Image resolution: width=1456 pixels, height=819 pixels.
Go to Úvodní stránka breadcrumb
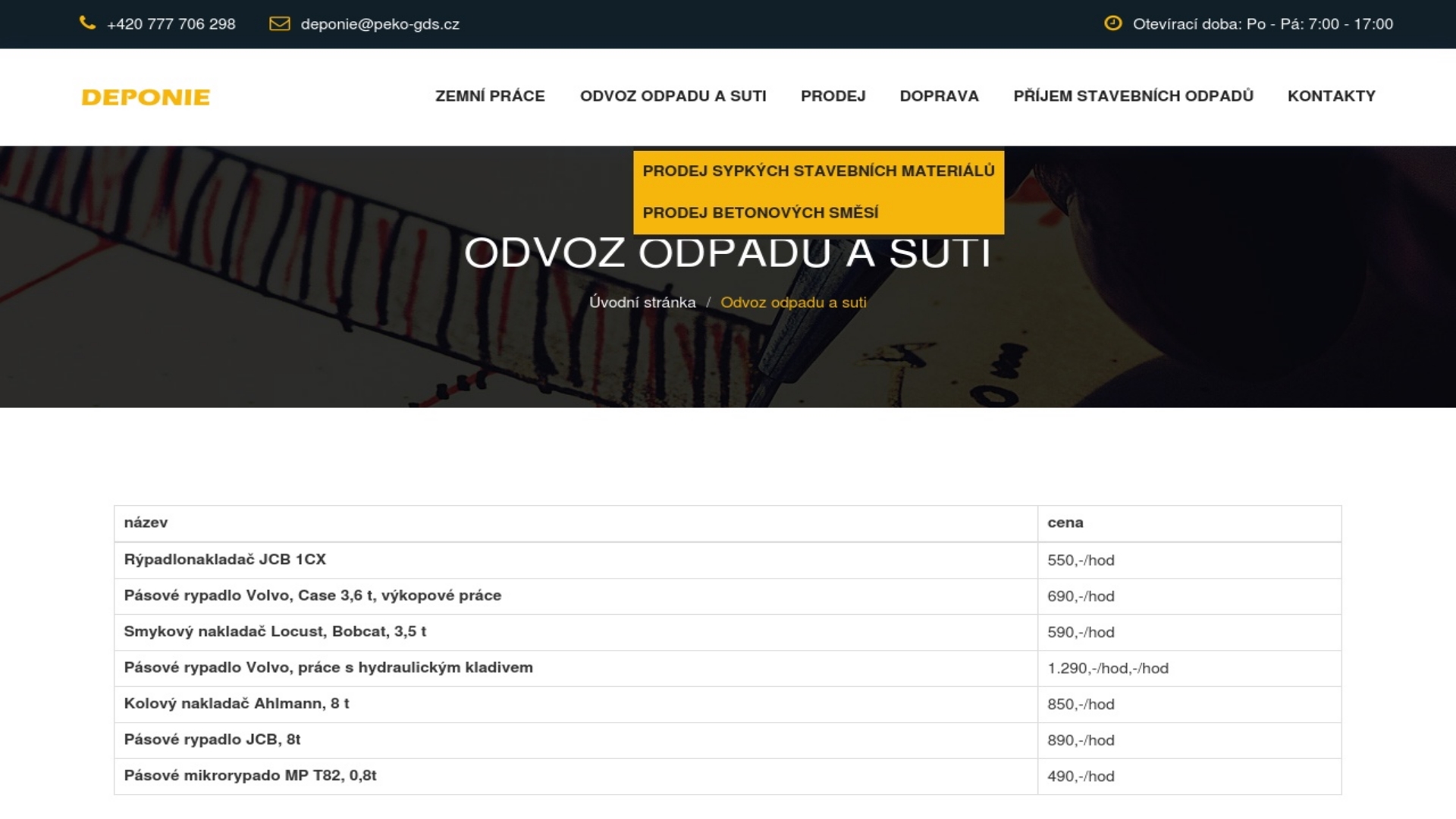tap(642, 303)
